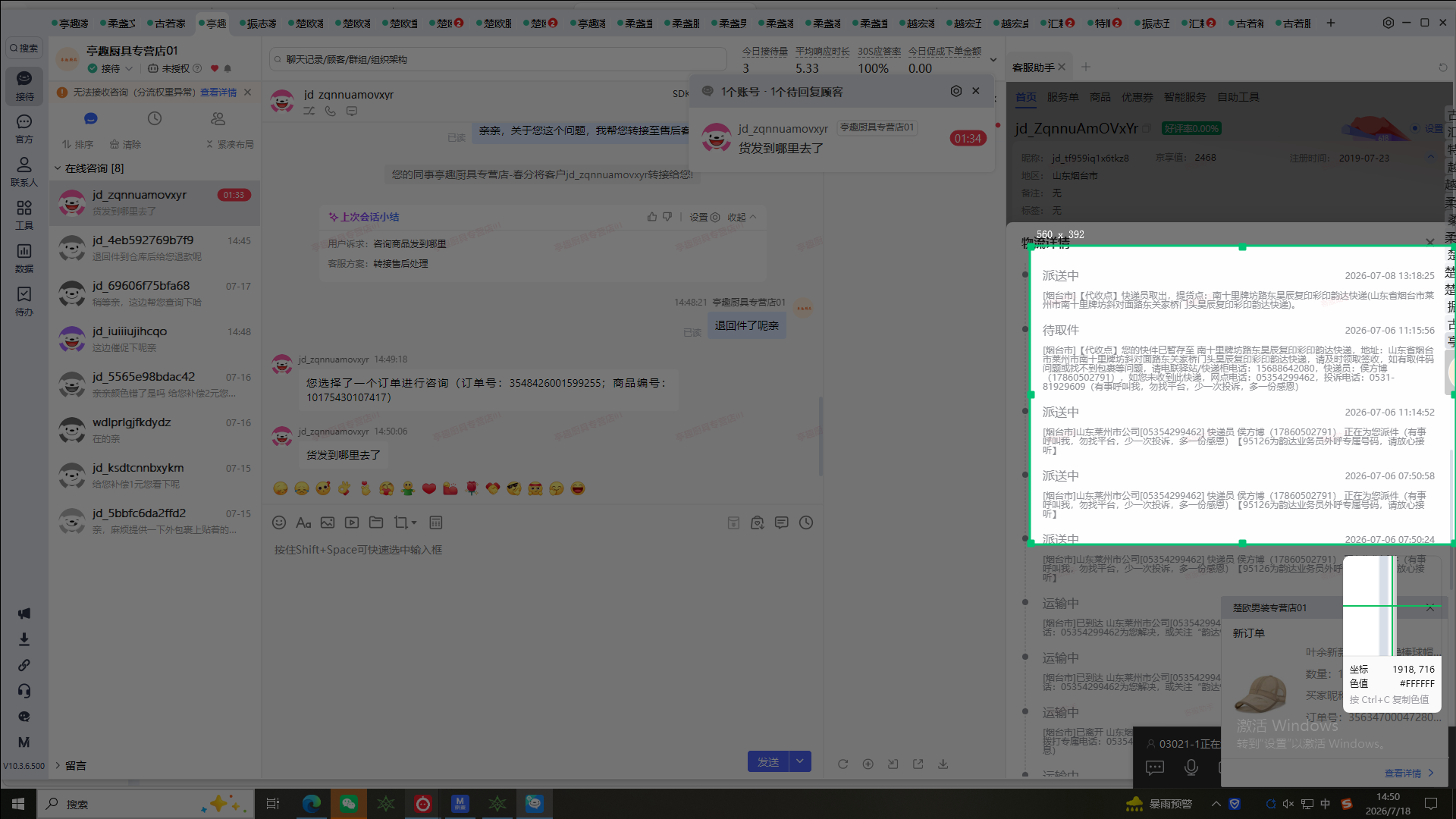
Task: Switch to the 商品 tab
Action: coord(1100,97)
